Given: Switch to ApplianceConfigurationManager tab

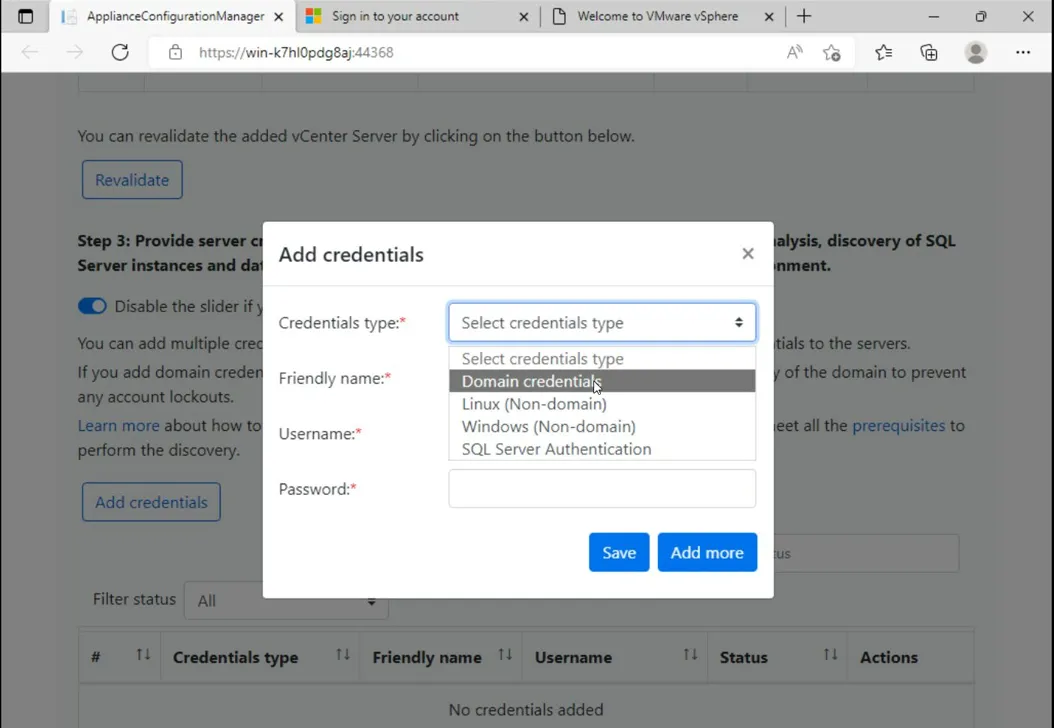Looking at the screenshot, I should [x=174, y=17].
